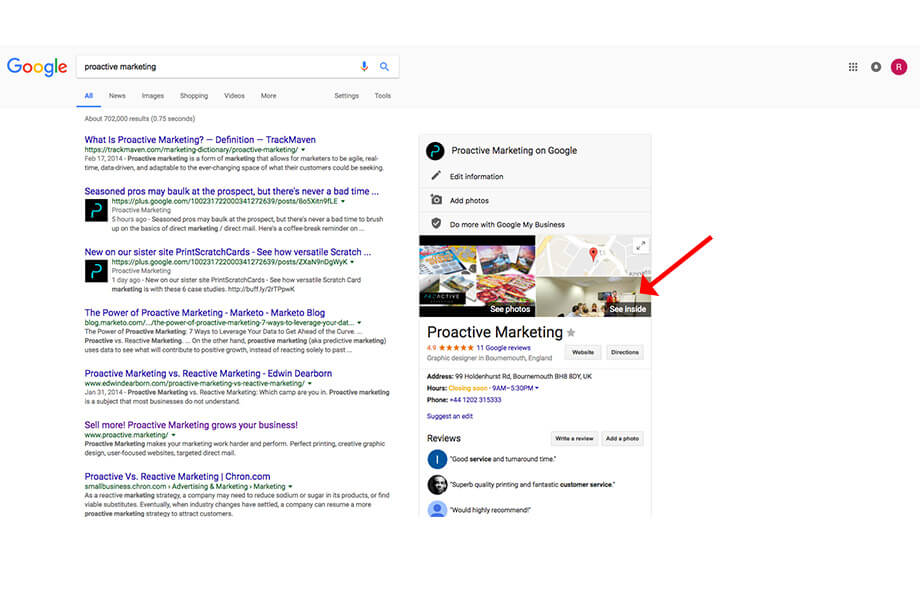Open the See photos thumbnail
Image resolution: width=920 pixels, height=591 pixels.
click(477, 276)
